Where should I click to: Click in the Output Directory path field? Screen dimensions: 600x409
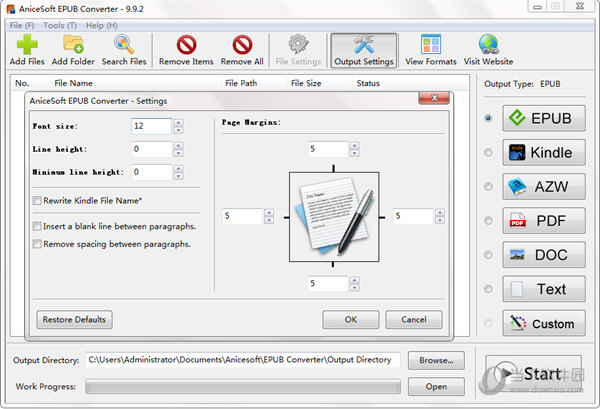pyautogui.click(x=243, y=360)
